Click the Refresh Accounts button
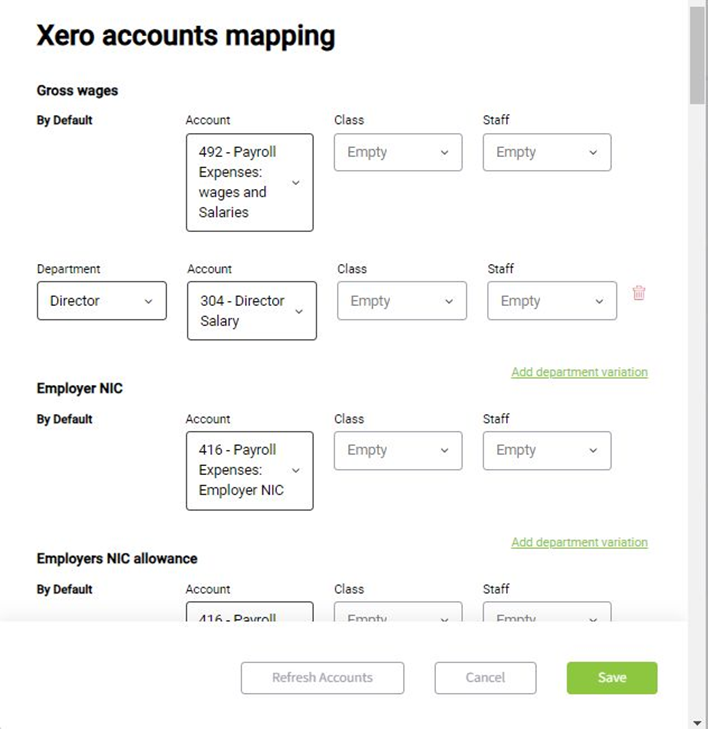 tap(323, 678)
